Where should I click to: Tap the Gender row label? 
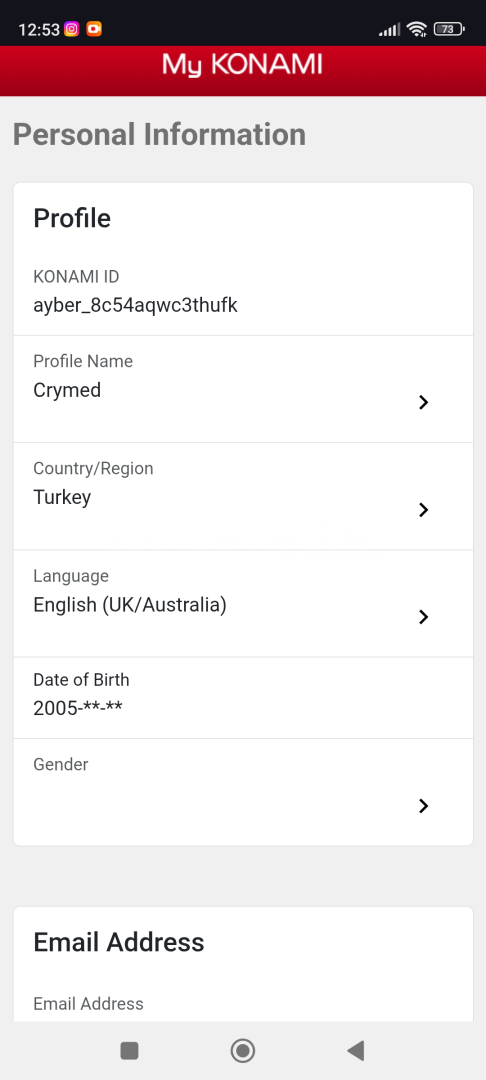point(61,764)
